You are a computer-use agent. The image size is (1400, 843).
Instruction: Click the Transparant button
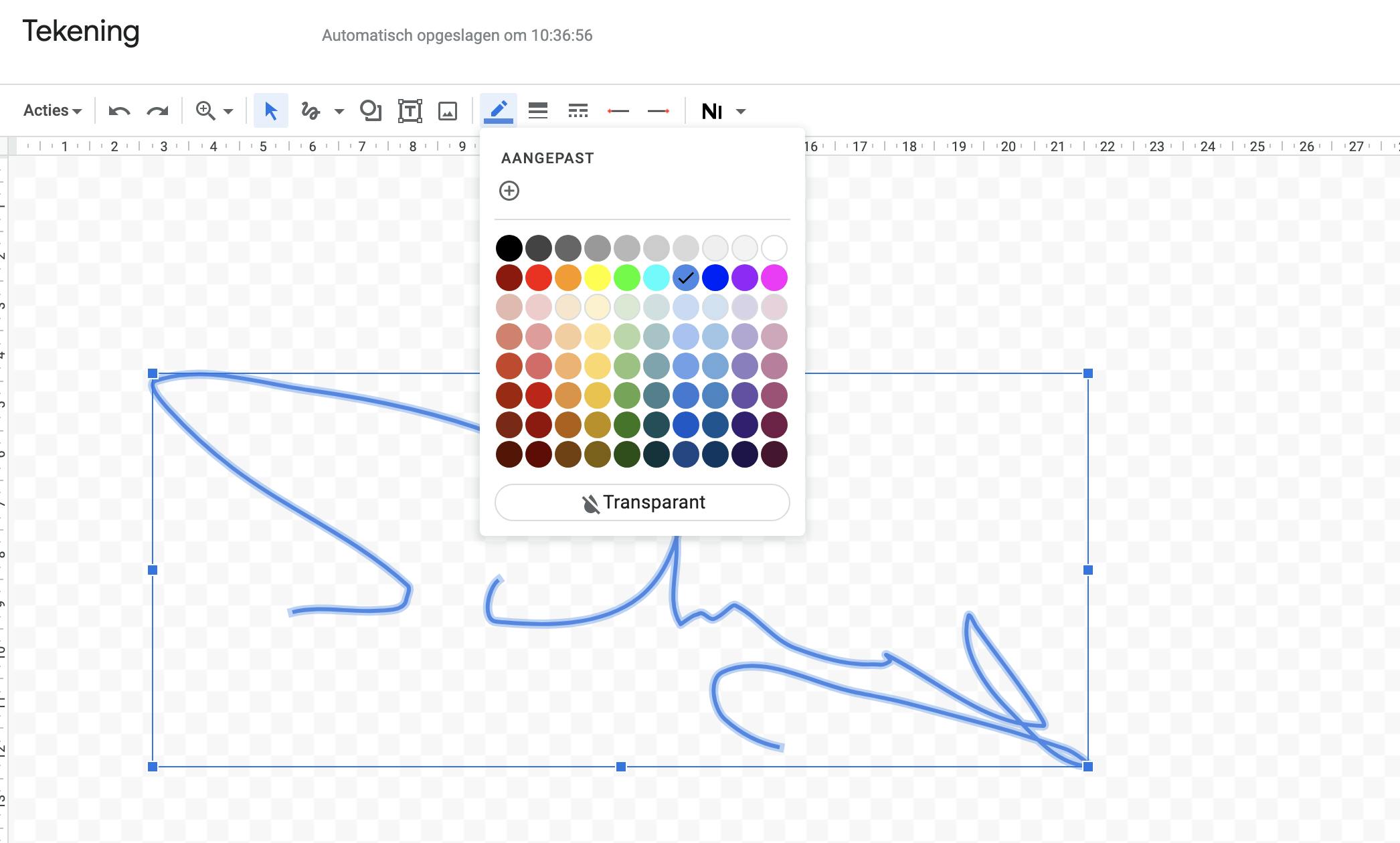point(642,502)
